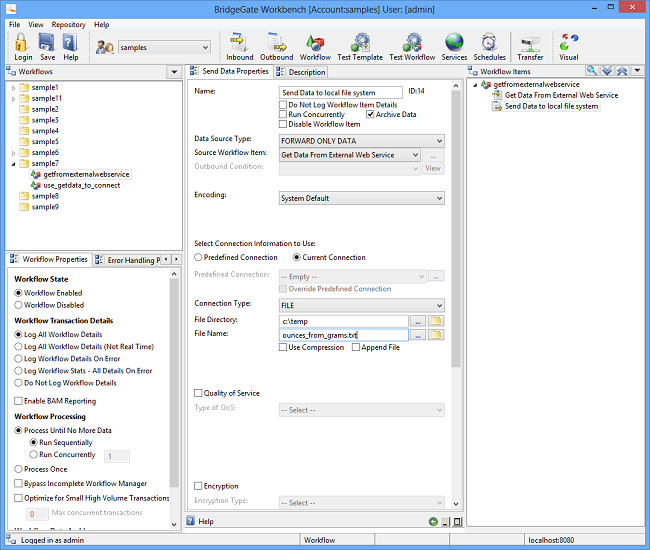Open the Repository menu

68,24
